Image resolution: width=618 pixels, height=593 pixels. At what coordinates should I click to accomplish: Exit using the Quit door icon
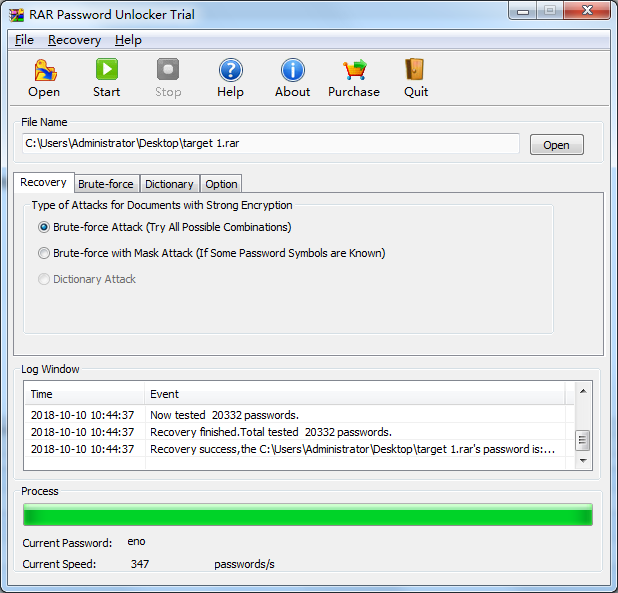415,69
